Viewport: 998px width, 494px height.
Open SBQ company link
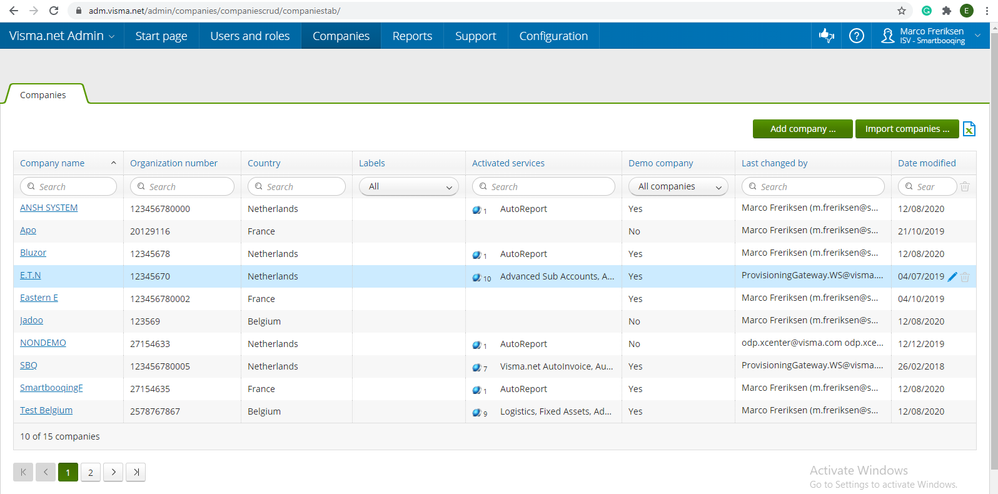(29, 365)
